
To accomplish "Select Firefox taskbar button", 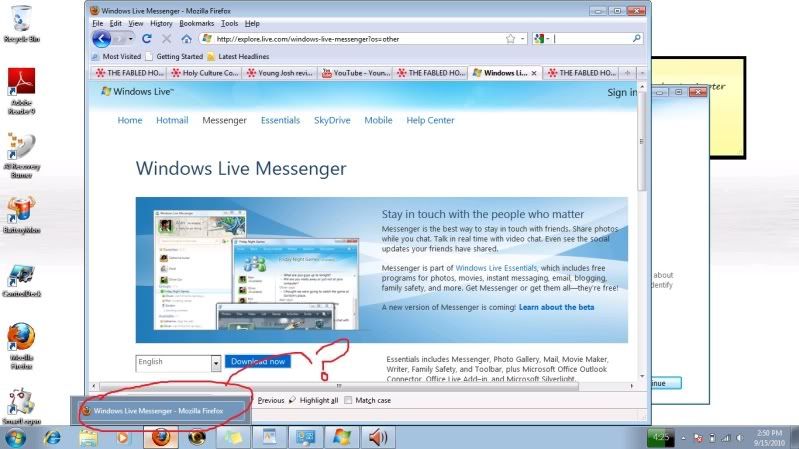I will point(161,437).
